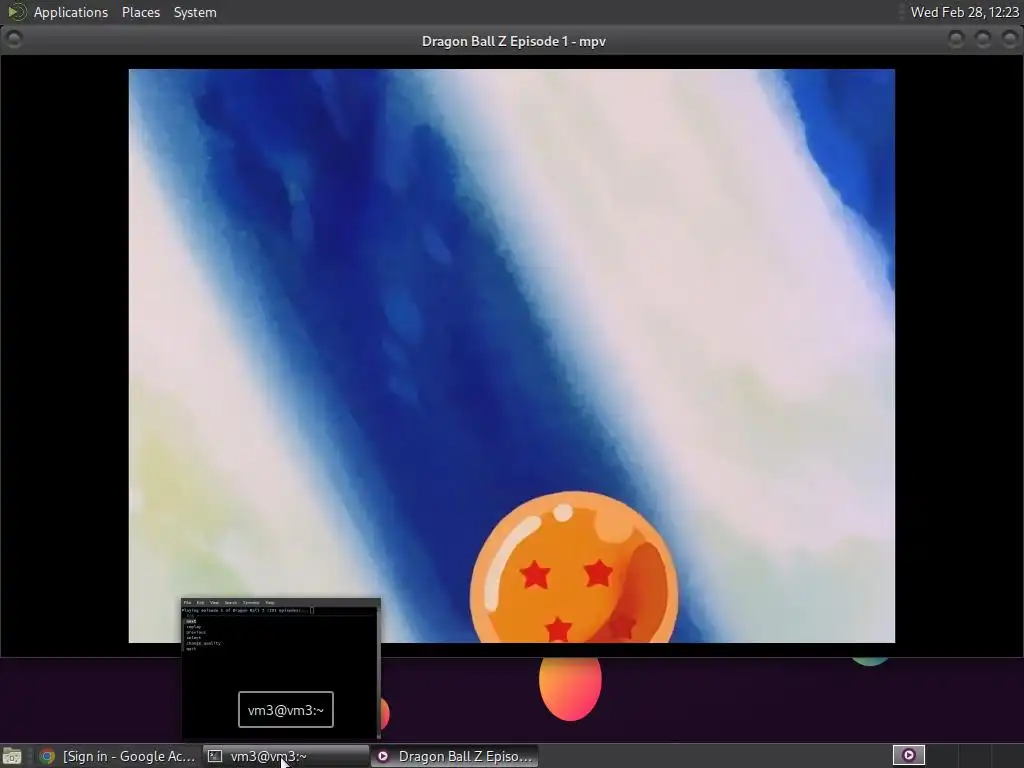Maximize the Dragon Ball Z mpv window

983,40
